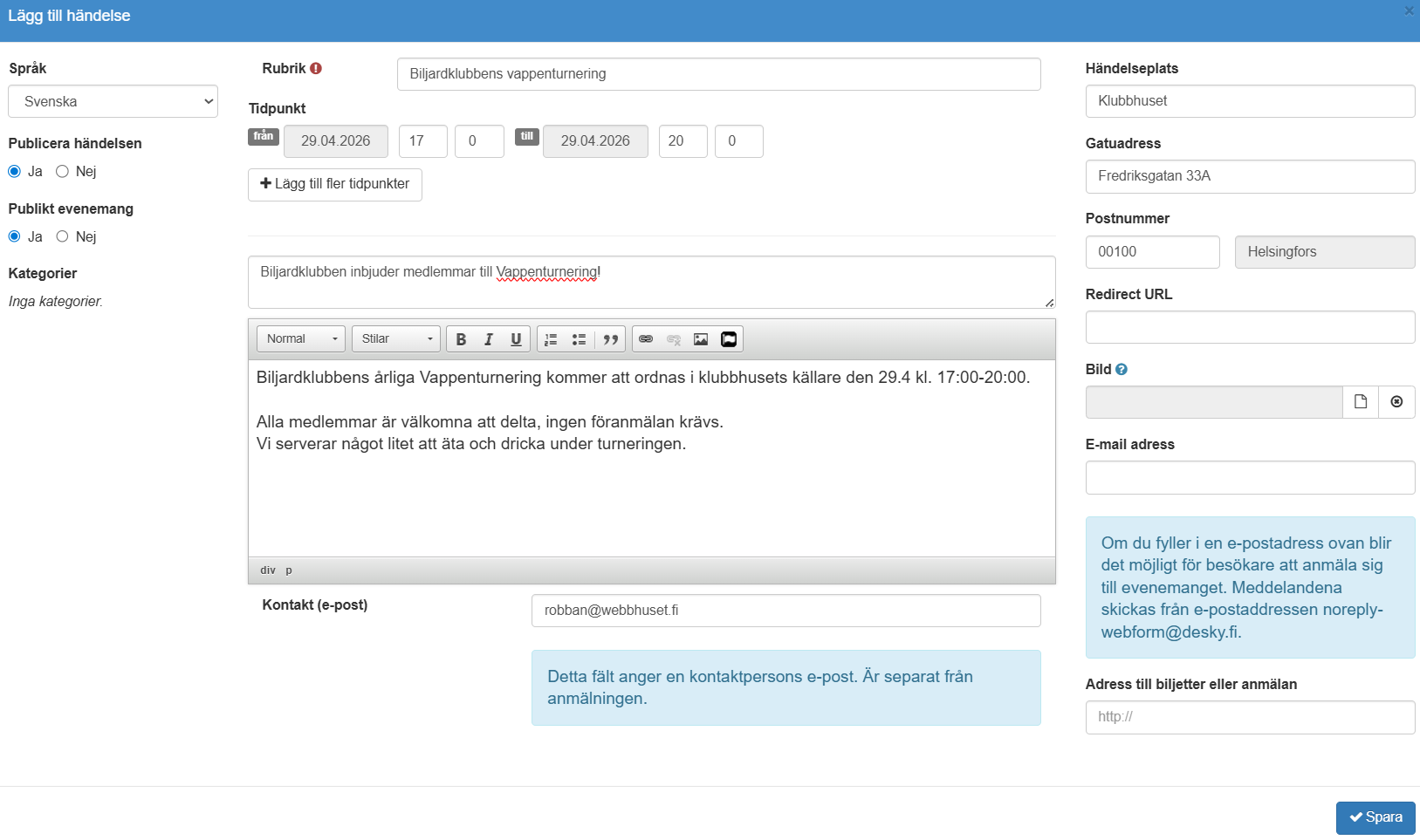Image resolution: width=1420 pixels, height=840 pixels.
Task: Insert an image via the editor toolbar
Action: 701,339
